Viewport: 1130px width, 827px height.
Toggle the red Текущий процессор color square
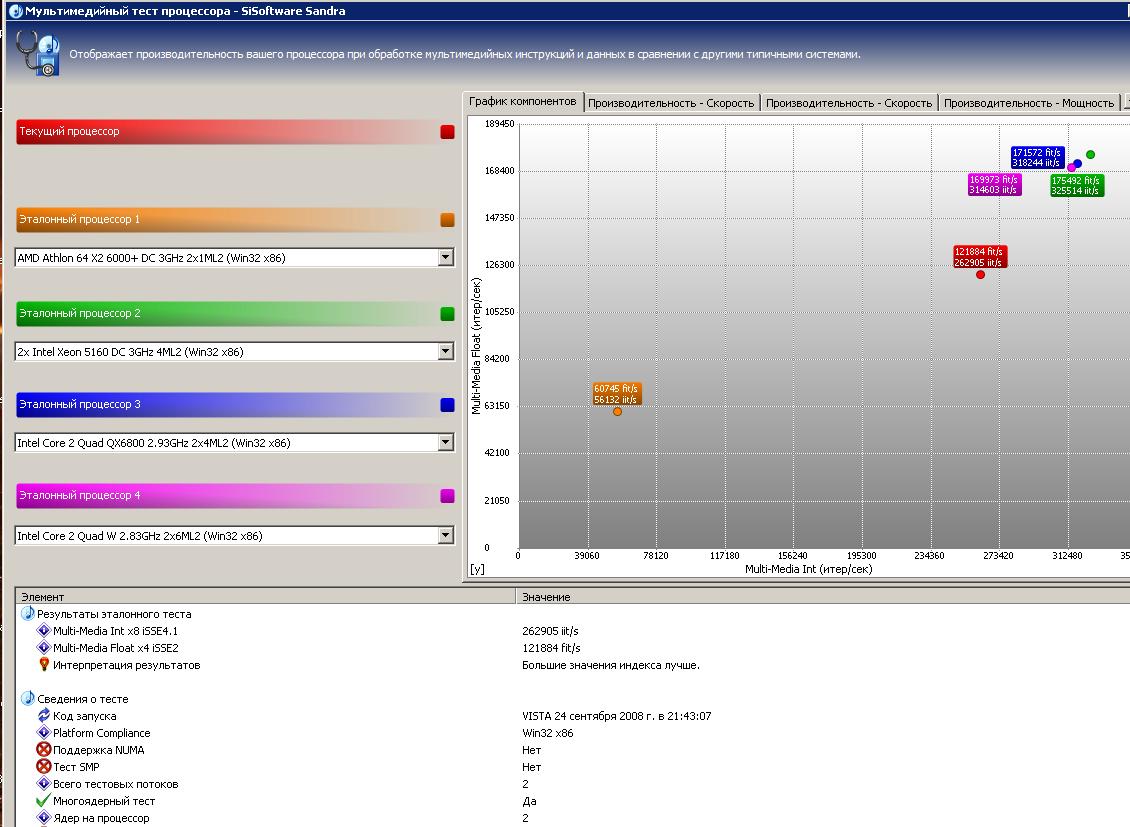(448, 132)
